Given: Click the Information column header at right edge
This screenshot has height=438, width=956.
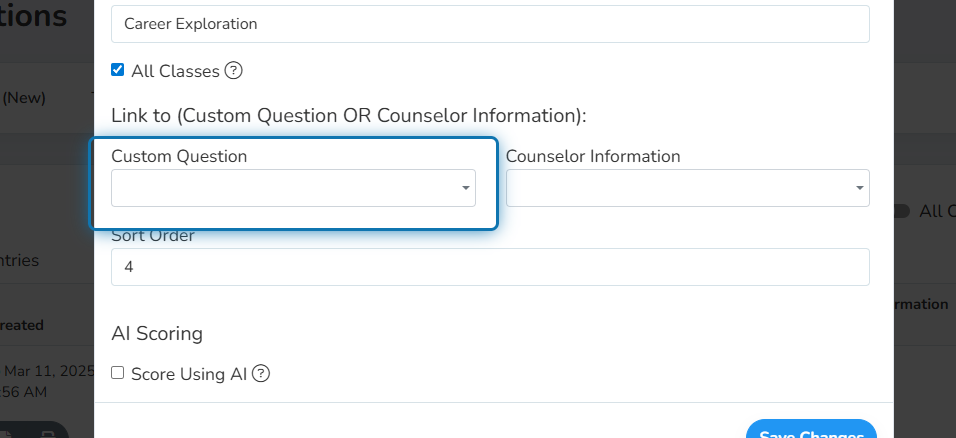Looking at the screenshot, I should tap(921, 304).
